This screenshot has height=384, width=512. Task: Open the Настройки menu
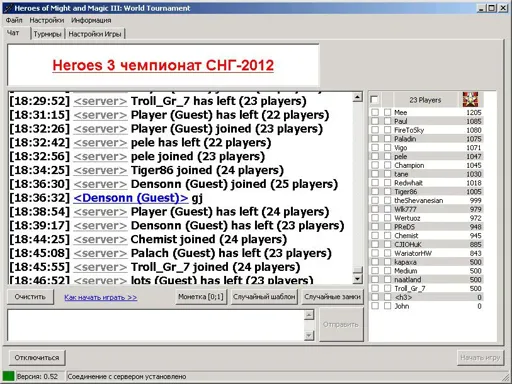pos(47,20)
